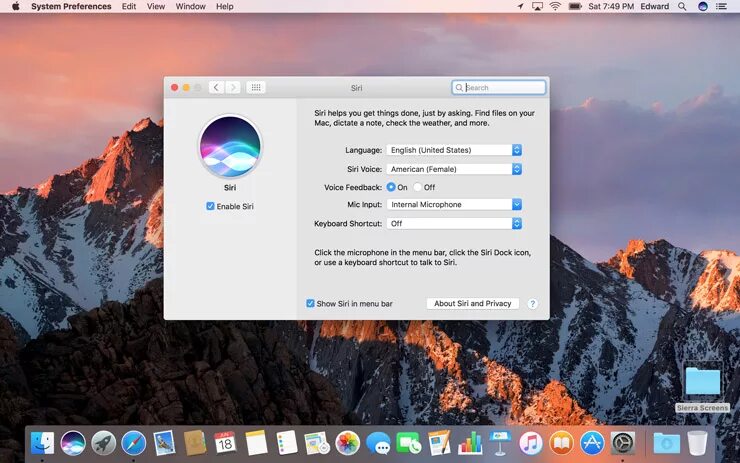The height and width of the screenshot is (463, 740).
Task: Open Spotlight magnifier in menu bar
Action: (682, 7)
